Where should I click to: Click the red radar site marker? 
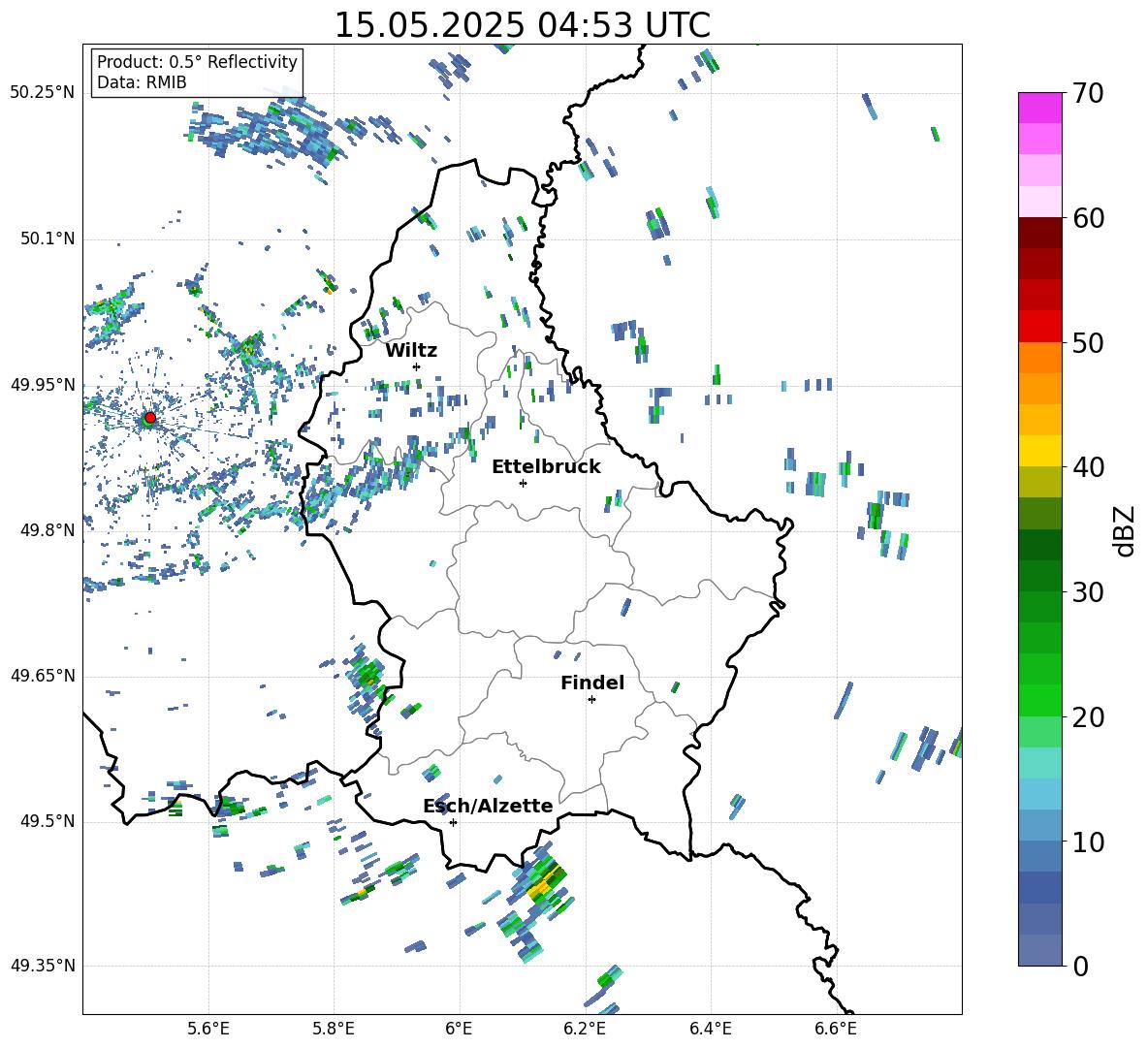coord(150,417)
